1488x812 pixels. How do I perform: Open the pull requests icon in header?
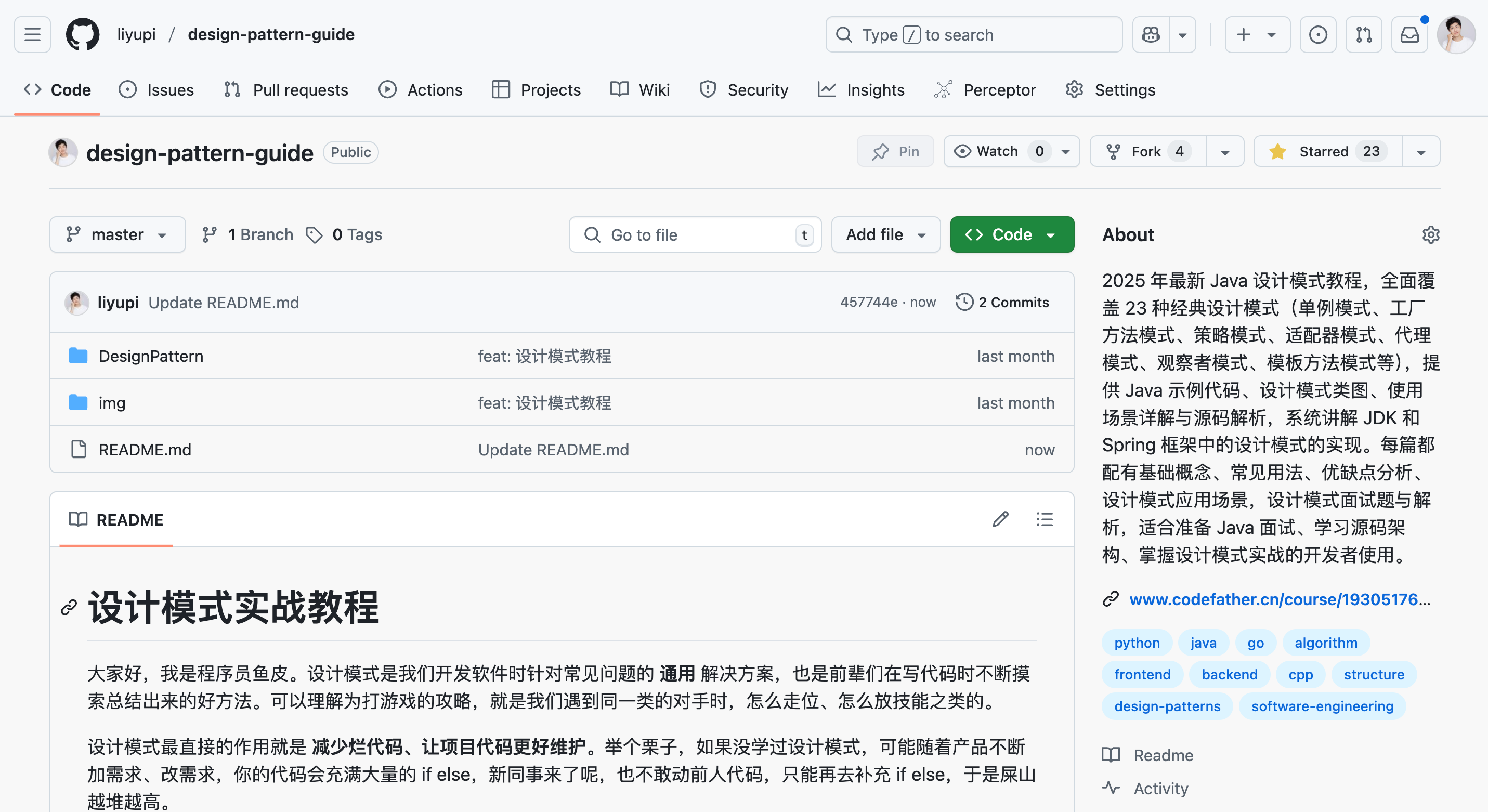[x=1364, y=35]
